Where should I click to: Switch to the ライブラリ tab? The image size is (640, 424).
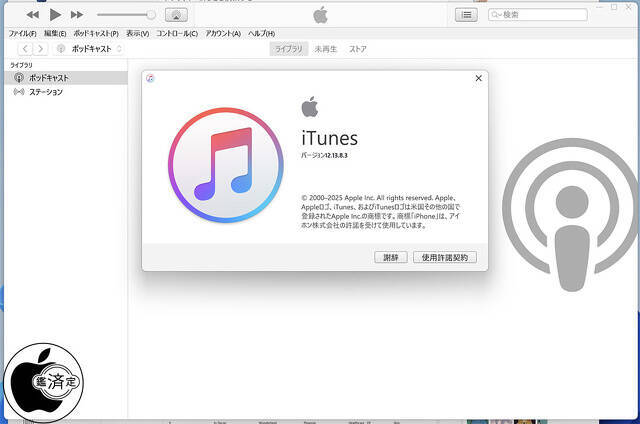click(x=289, y=48)
